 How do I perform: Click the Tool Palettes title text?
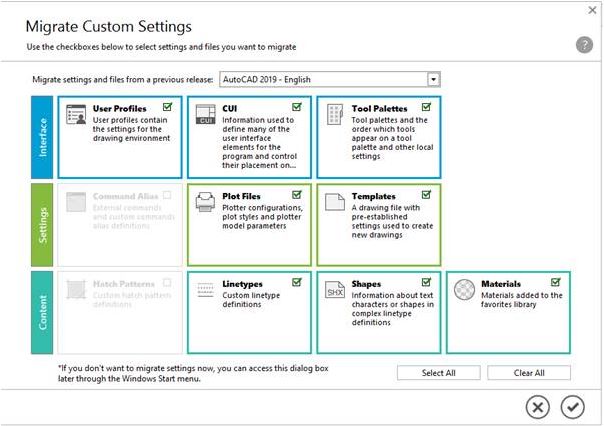379,109
